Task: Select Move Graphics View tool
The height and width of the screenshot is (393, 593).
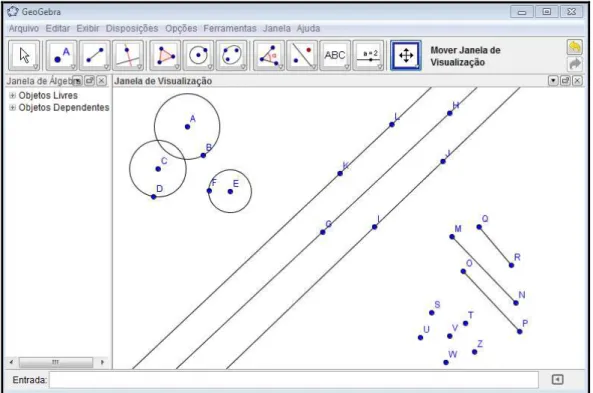Action: [x=406, y=56]
